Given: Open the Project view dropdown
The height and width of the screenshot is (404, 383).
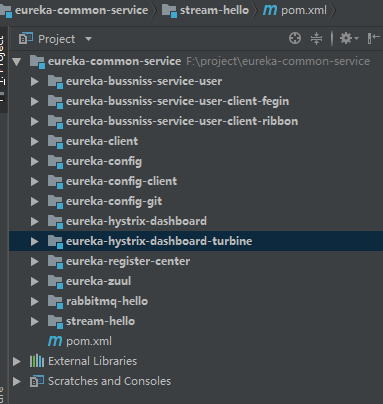Looking at the screenshot, I should tap(88, 39).
